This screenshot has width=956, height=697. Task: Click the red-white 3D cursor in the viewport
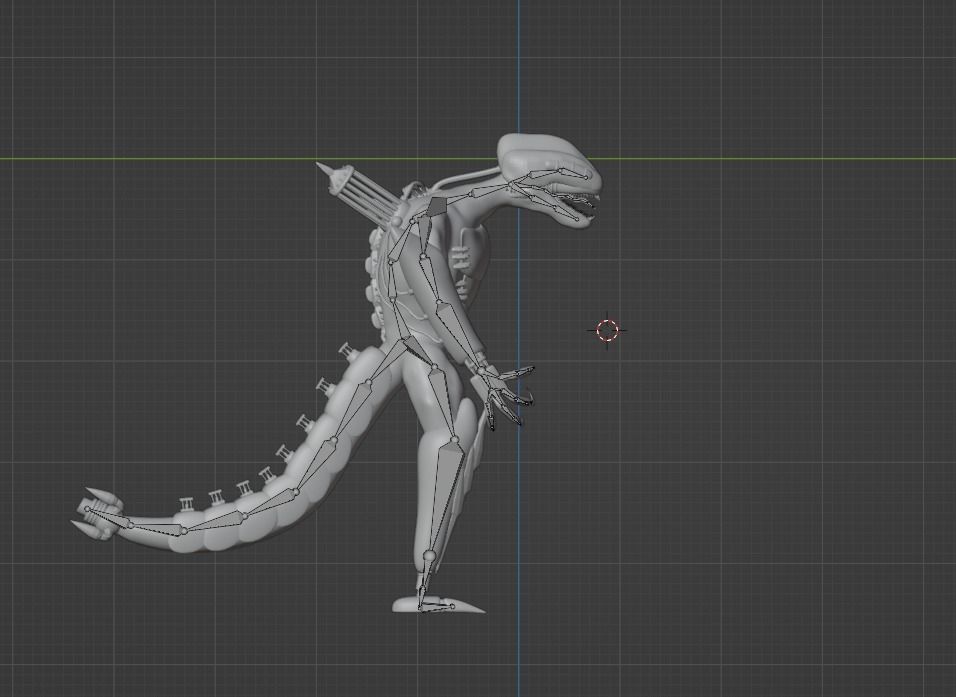(607, 330)
